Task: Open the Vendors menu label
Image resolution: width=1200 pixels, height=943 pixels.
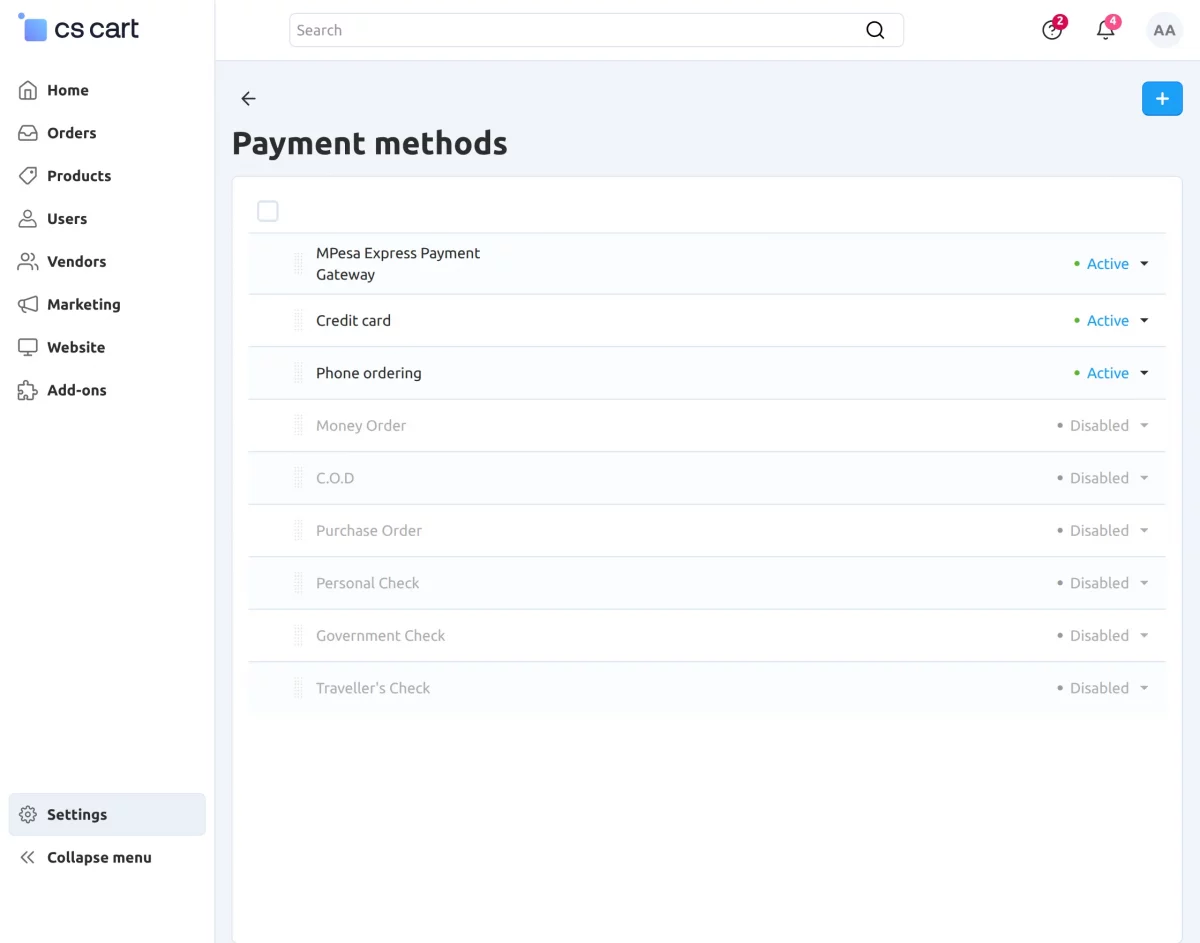Action: [x=76, y=262]
